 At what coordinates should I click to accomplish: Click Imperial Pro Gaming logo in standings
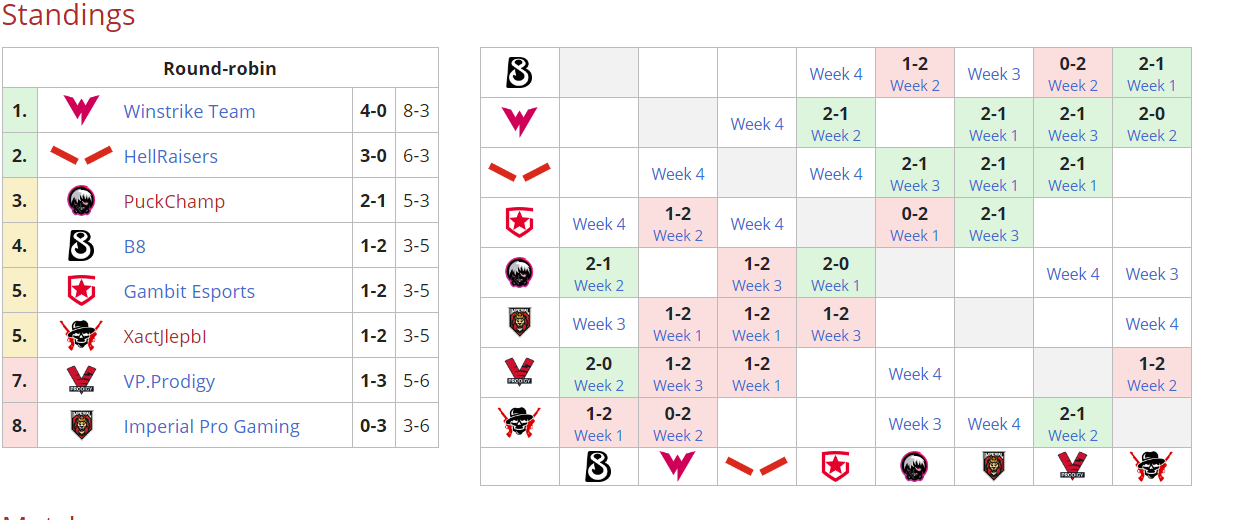point(80,426)
